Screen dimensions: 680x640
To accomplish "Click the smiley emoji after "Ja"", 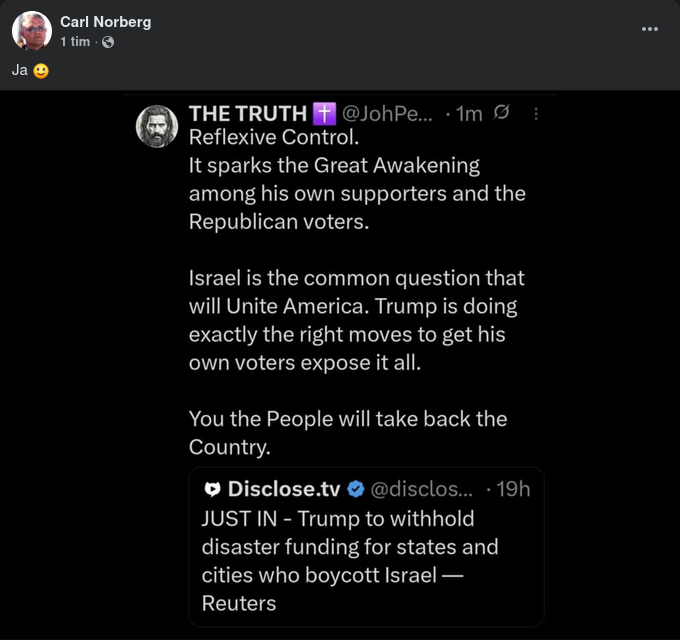I will [x=41, y=72].
